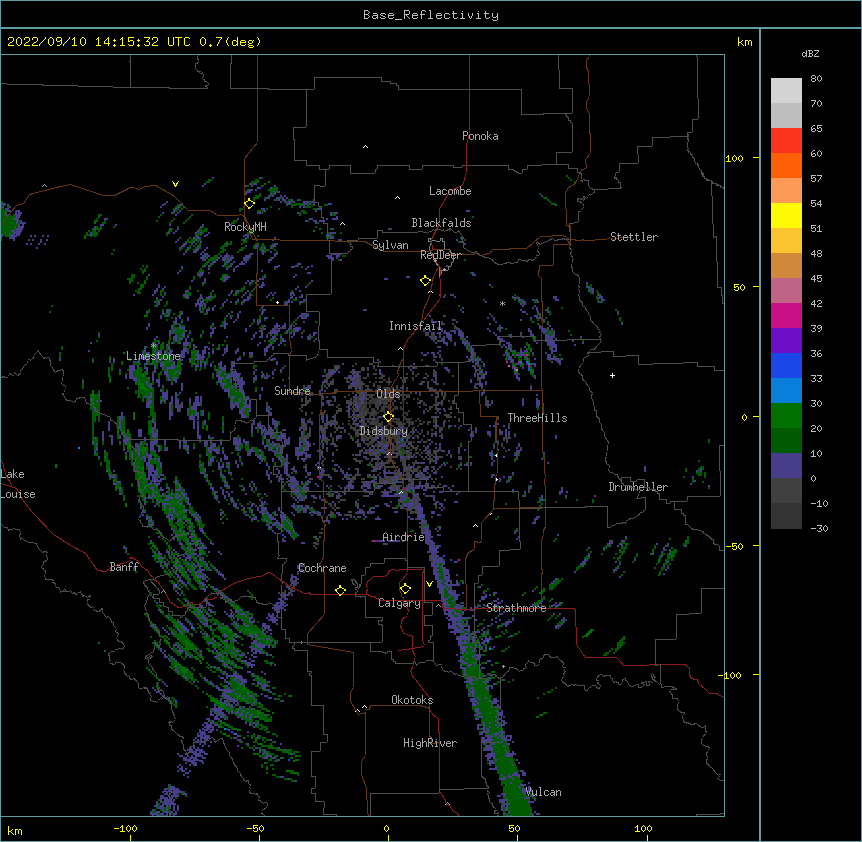The height and width of the screenshot is (842, 862).
Task: Click the yellow diamond marker near RockyMH
Action: [249, 203]
